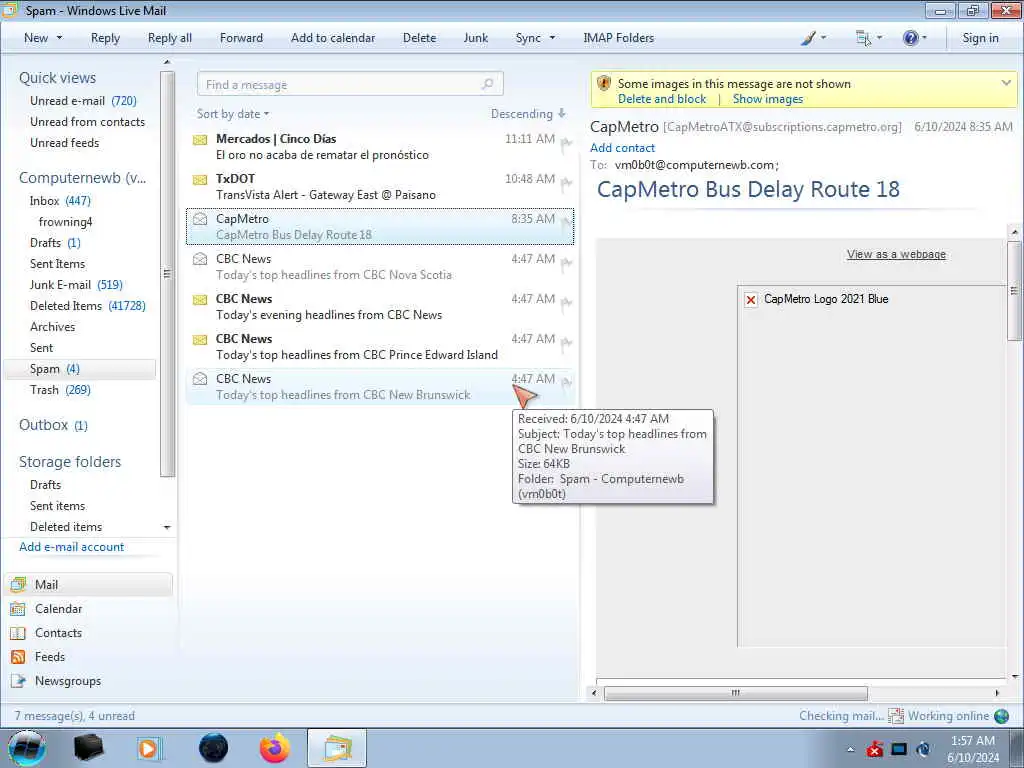
Task: Open the Contacts view icon
Action: pos(18,633)
